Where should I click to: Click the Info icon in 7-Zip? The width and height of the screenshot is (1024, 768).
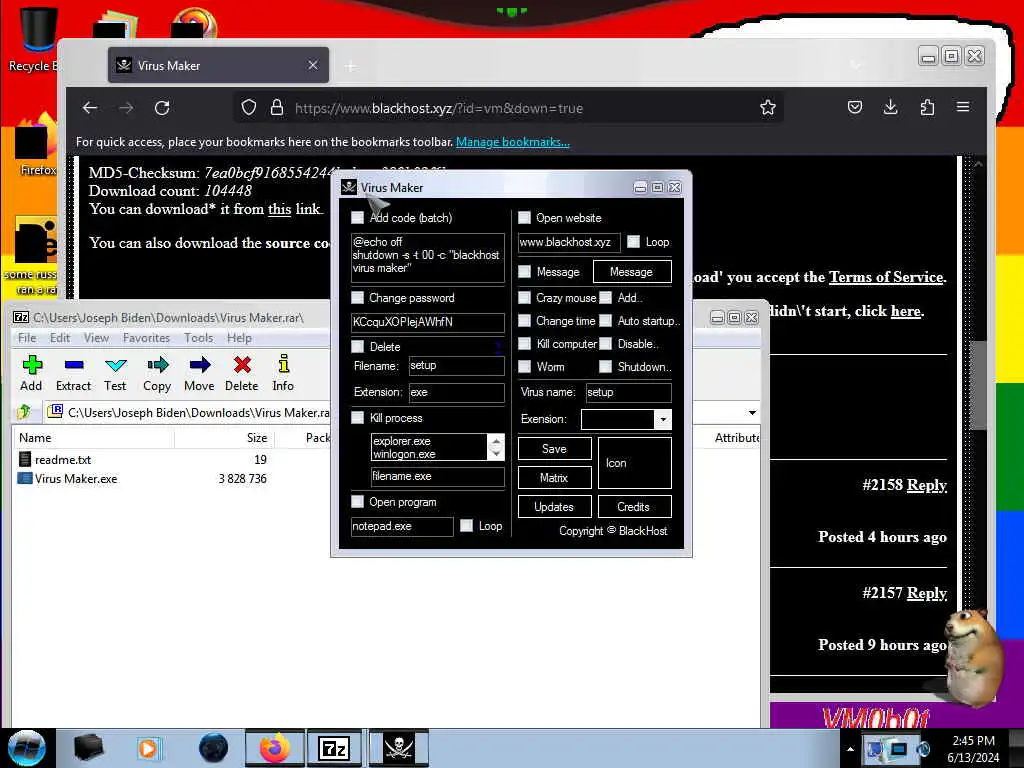tap(283, 373)
